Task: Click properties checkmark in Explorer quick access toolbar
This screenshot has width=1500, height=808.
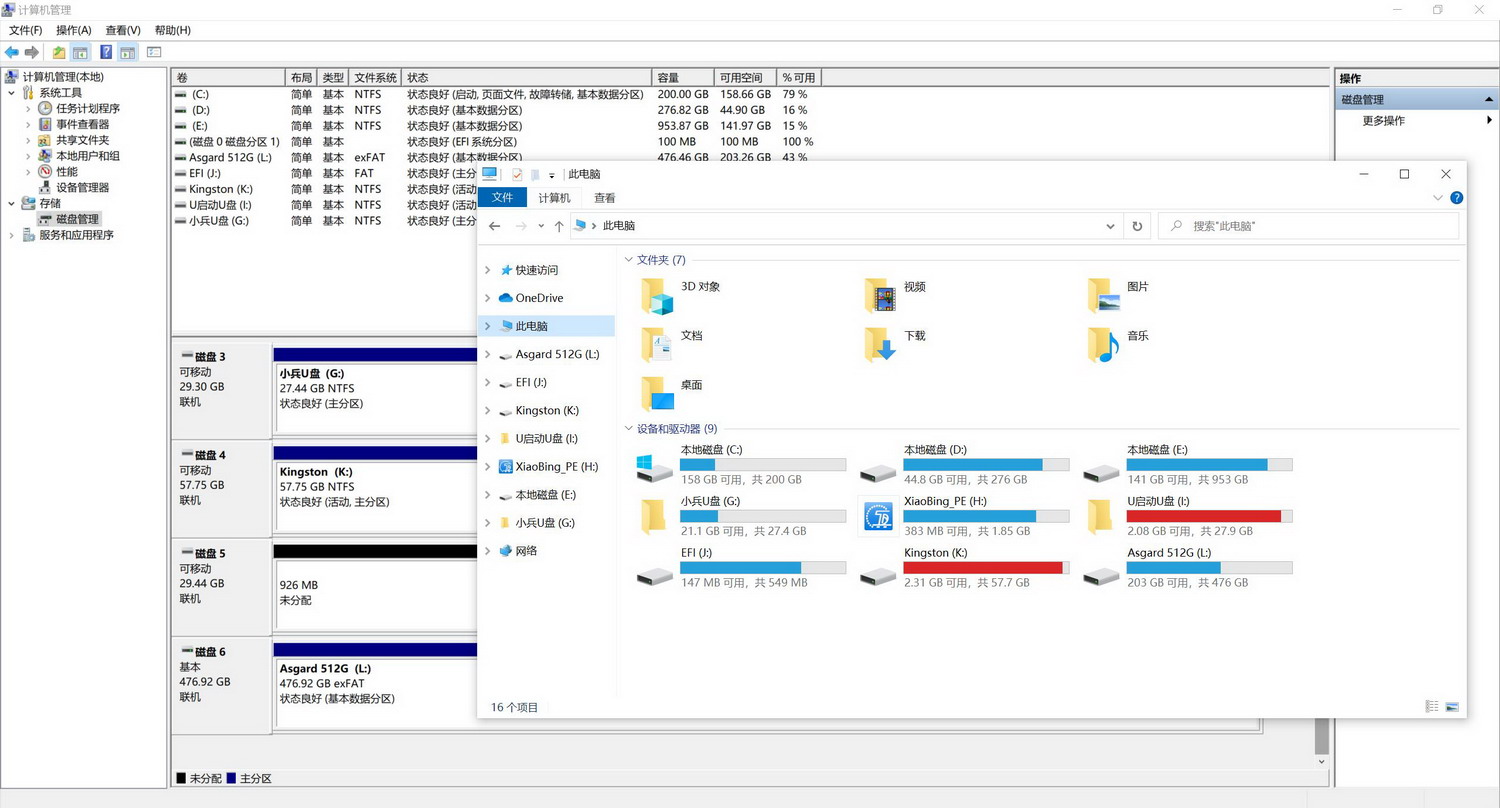Action: 517,174
